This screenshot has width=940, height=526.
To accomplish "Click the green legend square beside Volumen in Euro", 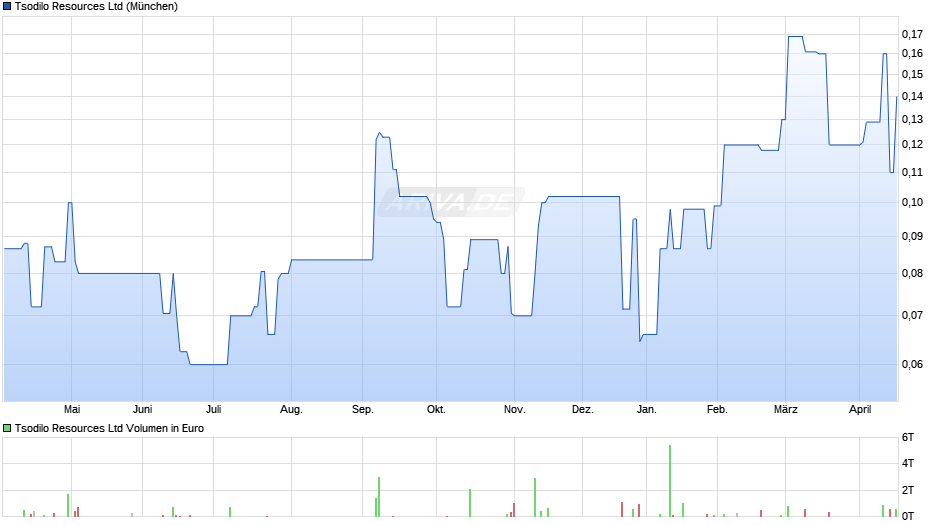I will tap(7, 428).
